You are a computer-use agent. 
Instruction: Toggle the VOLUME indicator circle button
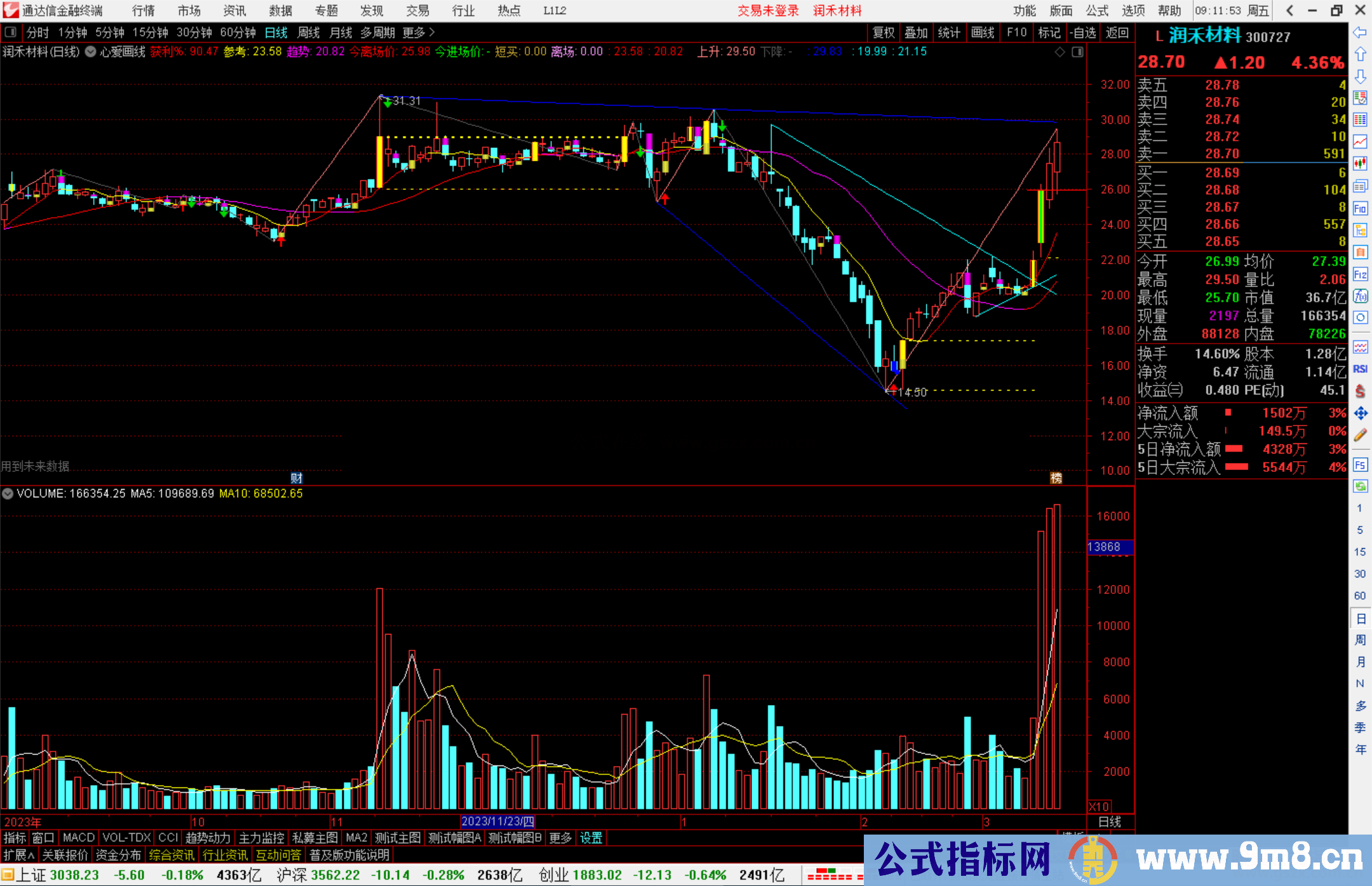click(x=8, y=493)
